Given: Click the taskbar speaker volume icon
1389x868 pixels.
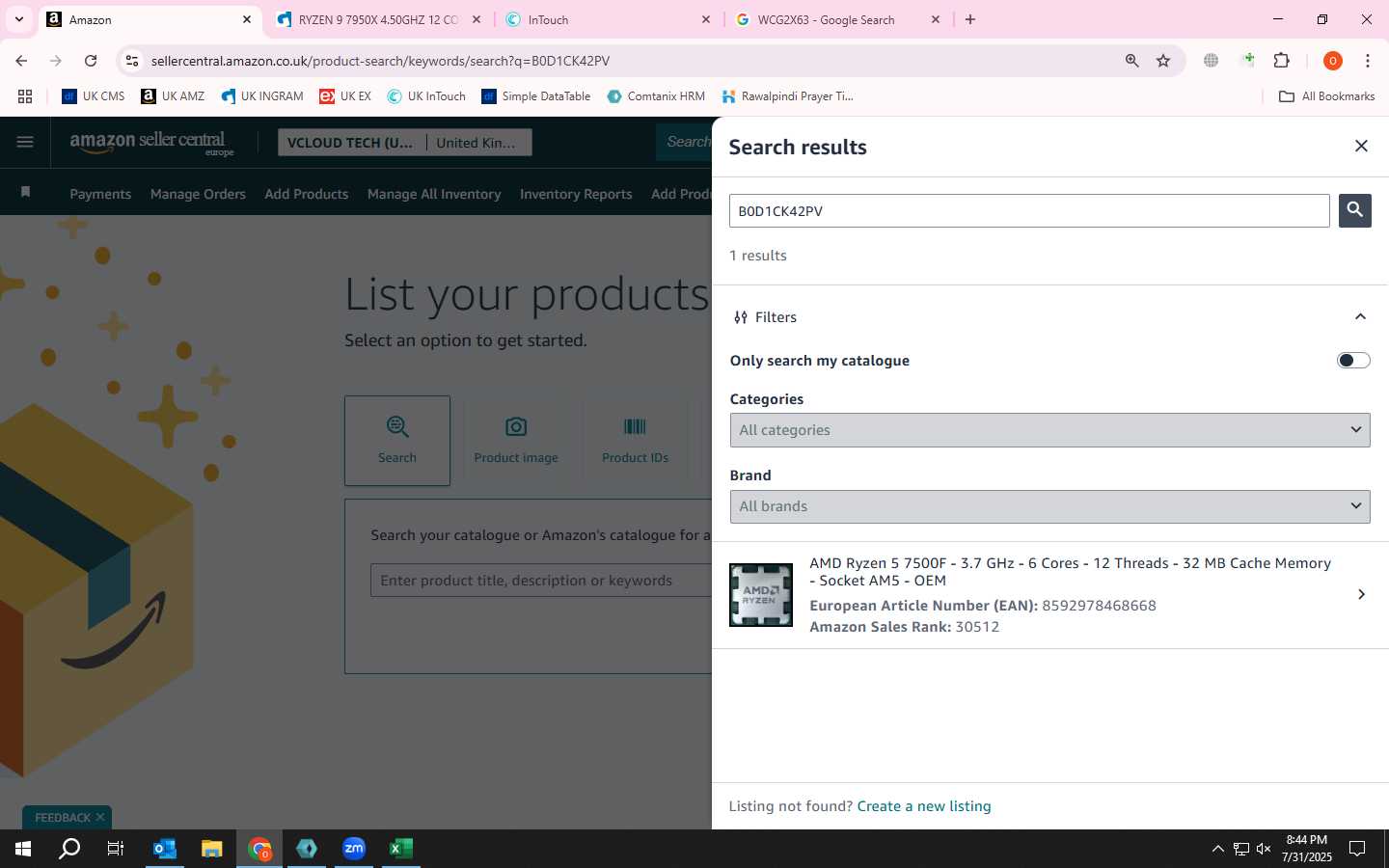Looking at the screenshot, I should click(x=1264, y=849).
